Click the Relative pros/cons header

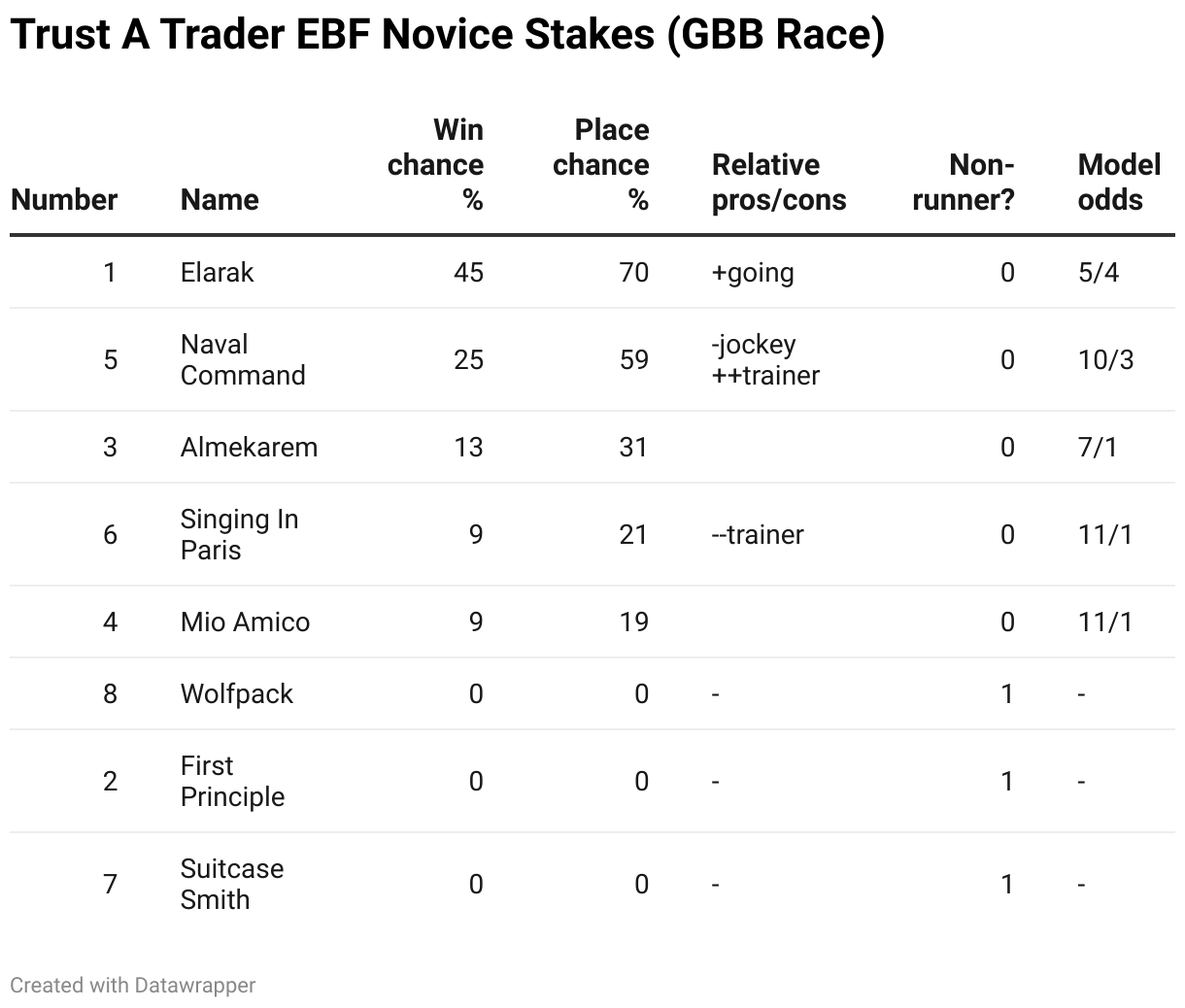click(x=779, y=183)
